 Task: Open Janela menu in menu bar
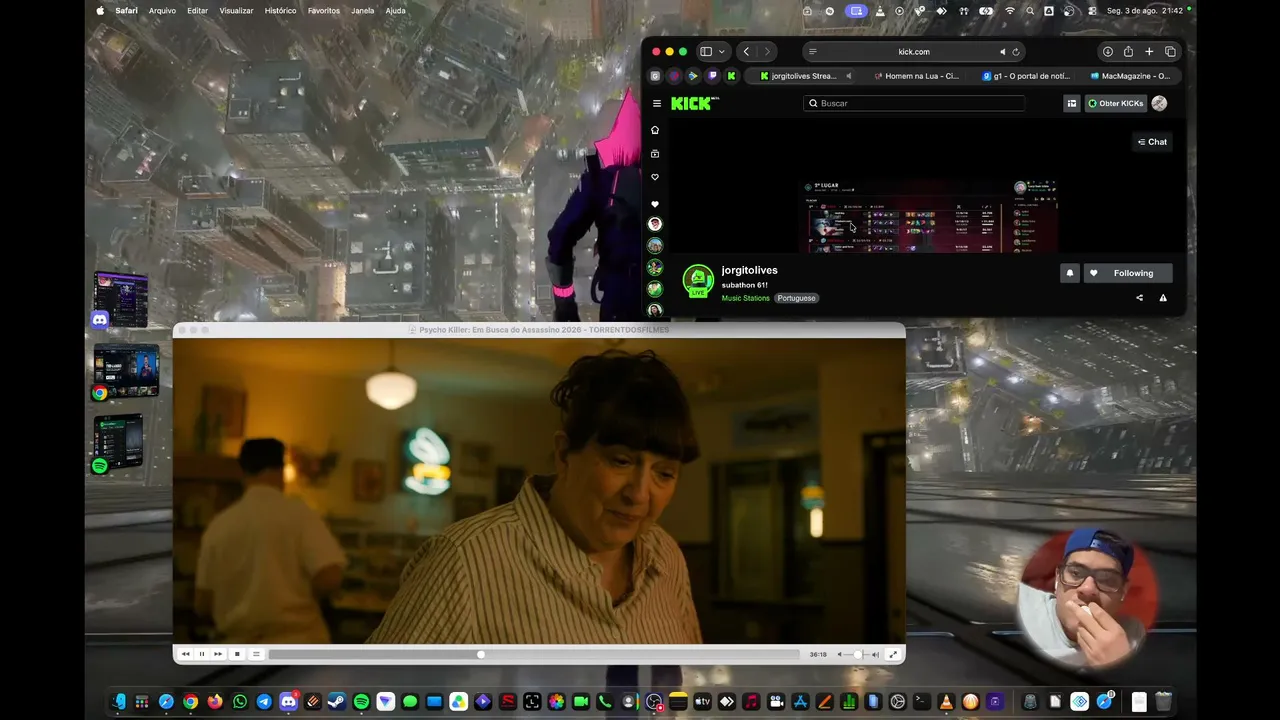[x=363, y=11]
